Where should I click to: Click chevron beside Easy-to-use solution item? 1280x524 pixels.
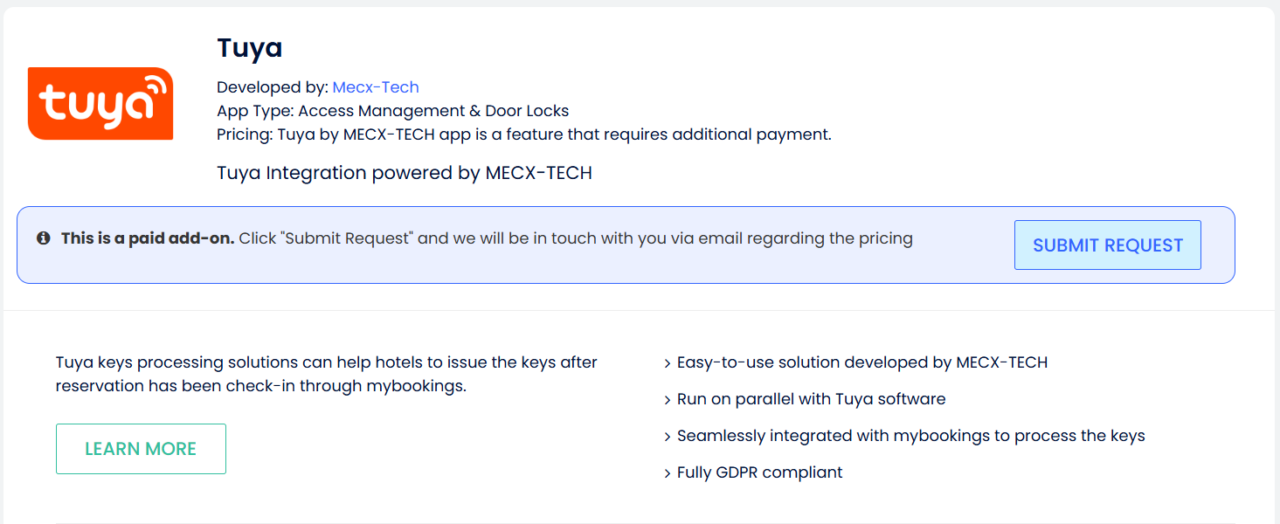667,364
